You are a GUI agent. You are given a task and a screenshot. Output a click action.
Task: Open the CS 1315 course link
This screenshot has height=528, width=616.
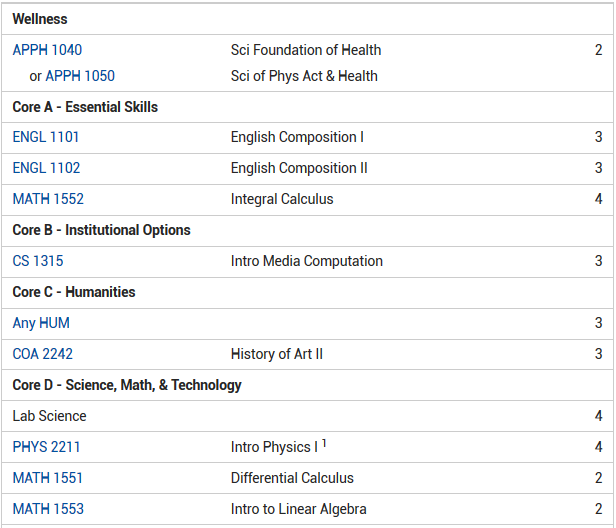click(38, 261)
